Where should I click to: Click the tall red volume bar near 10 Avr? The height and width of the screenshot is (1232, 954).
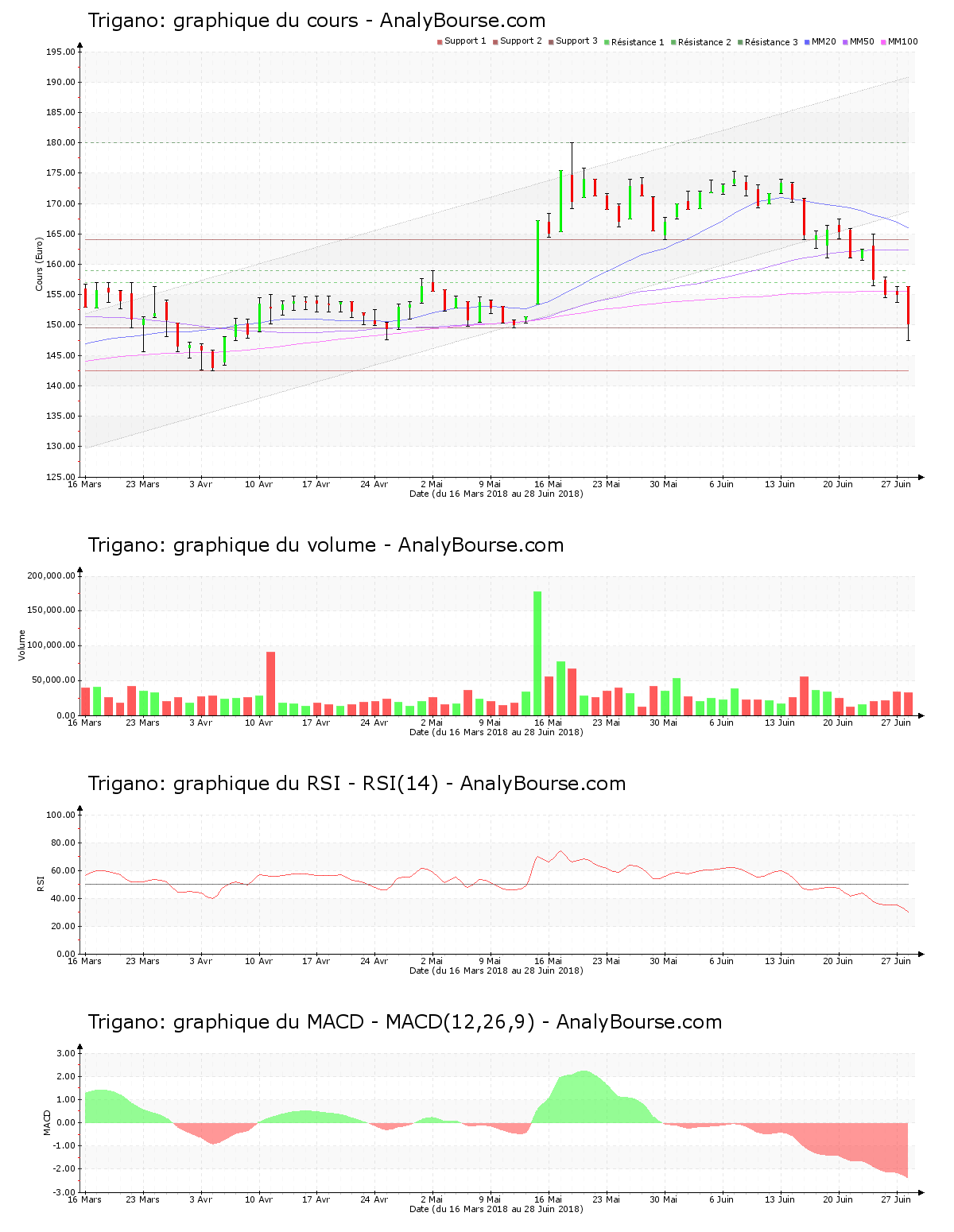click(x=270, y=684)
